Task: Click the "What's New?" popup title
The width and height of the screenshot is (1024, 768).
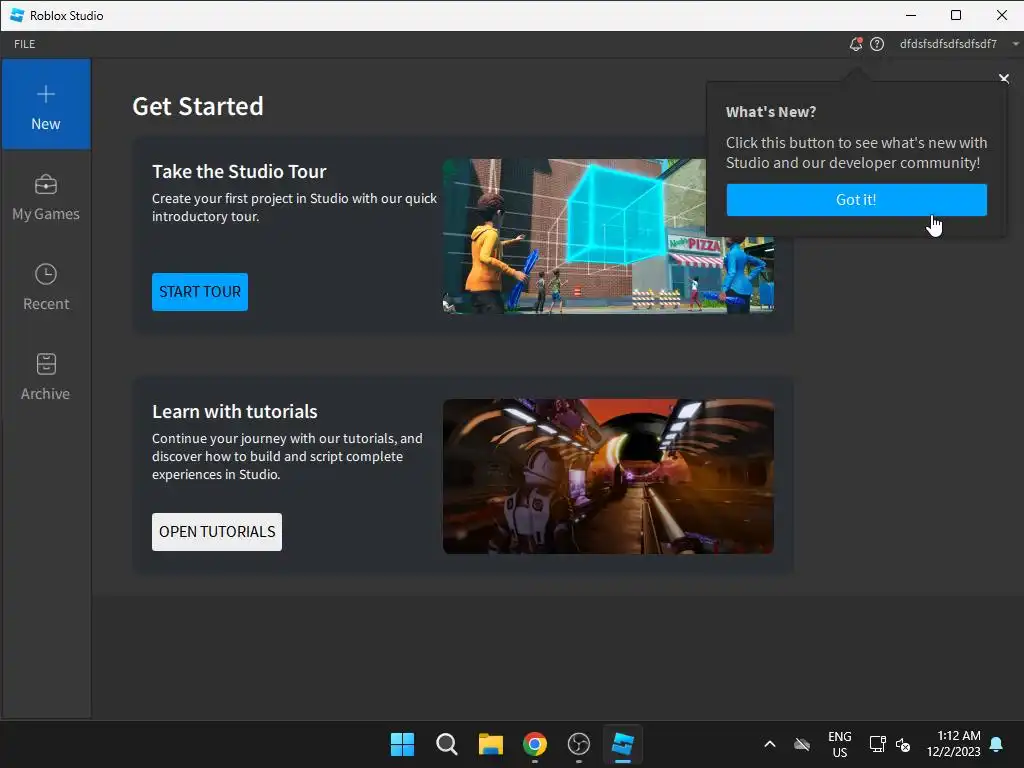Action: click(x=771, y=112)
